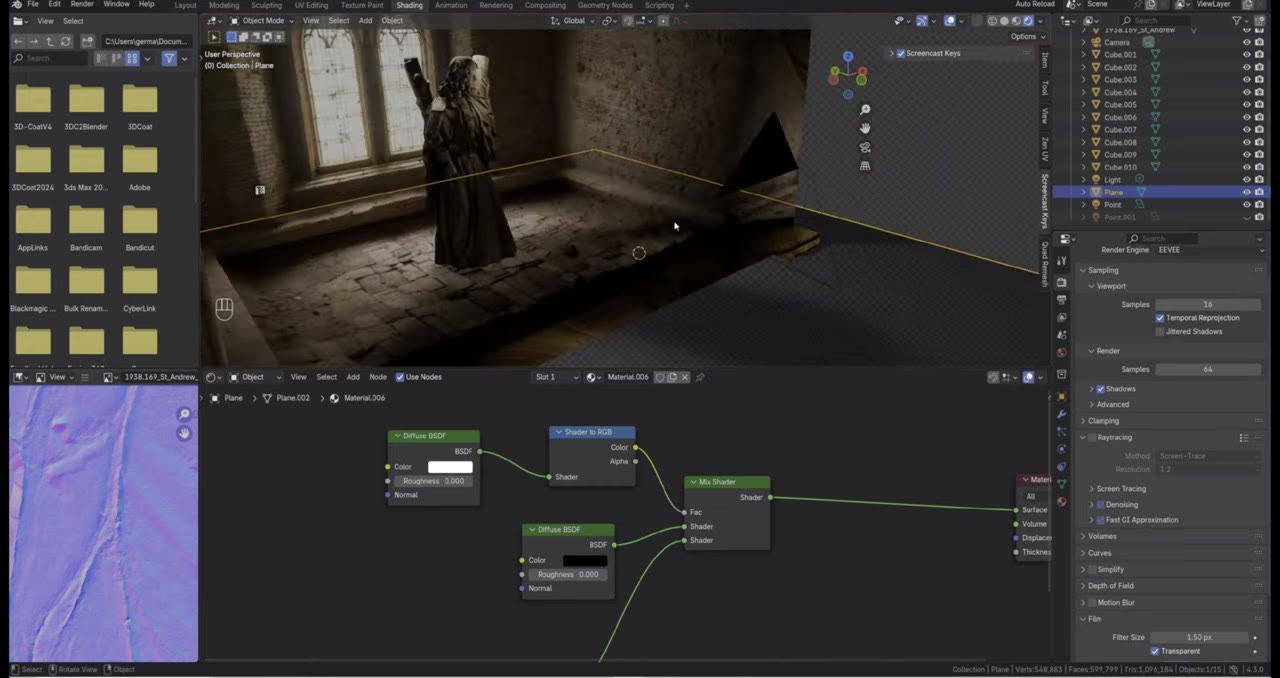The width and height of the screenshot is (1280, 678).
Task: Expand Cube.003 in outliner
Action: pyautogui.click(x=1083, y=80)
